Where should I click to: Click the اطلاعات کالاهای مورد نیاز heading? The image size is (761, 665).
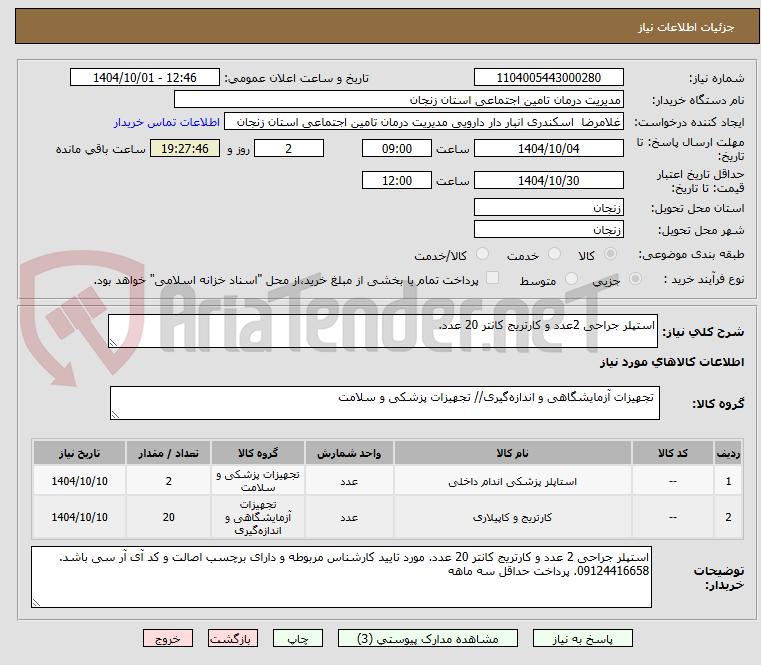(x=672, y=362)
